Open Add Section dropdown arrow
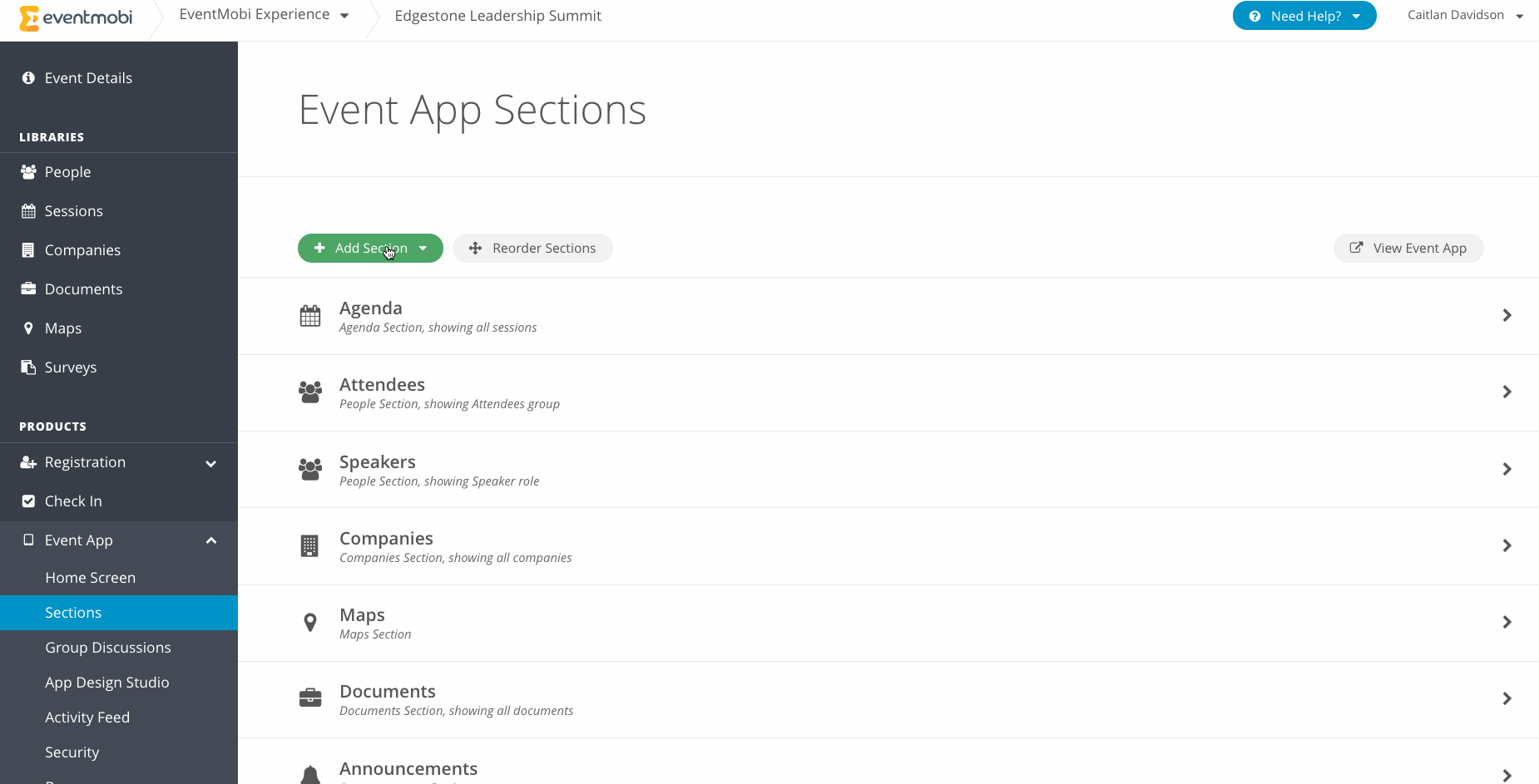The width and height of the screenshot is (1539, 784). tap(423, 248)
